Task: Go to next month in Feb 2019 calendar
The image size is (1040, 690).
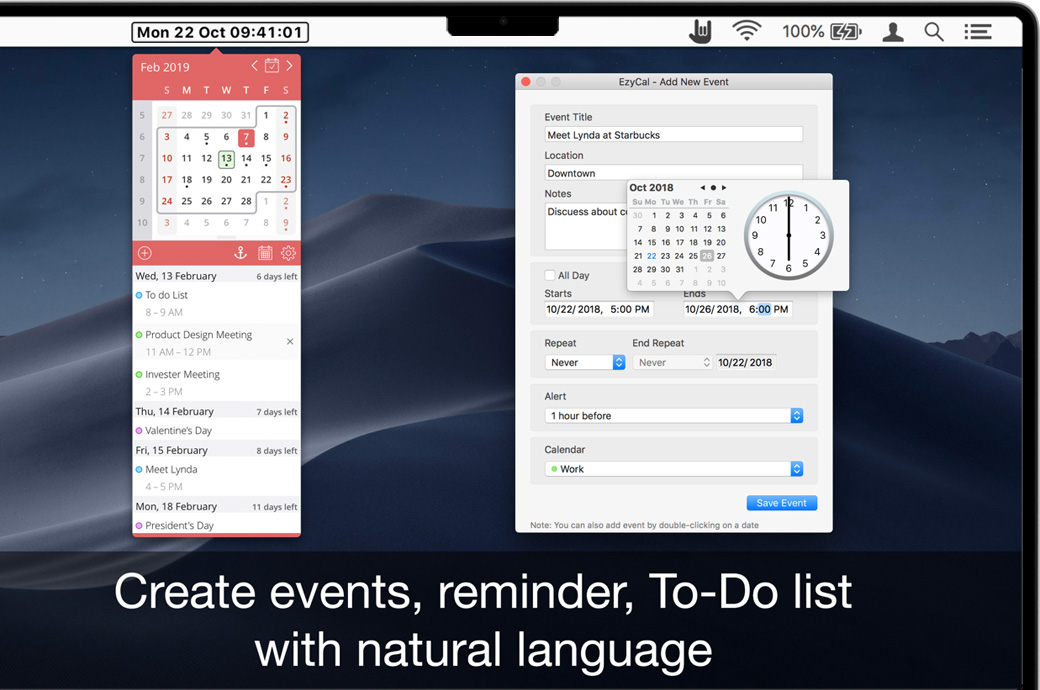Action: tap(289, 66)
